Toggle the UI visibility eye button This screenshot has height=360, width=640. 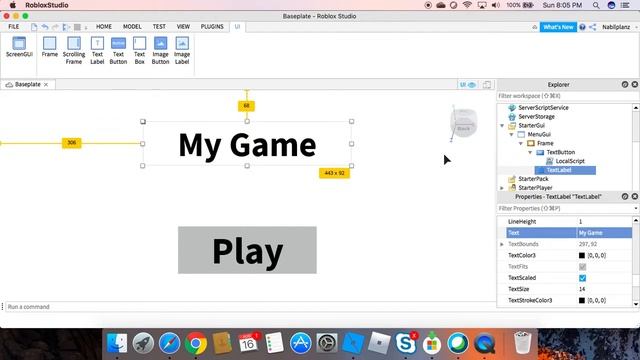[x=468, y=84]
